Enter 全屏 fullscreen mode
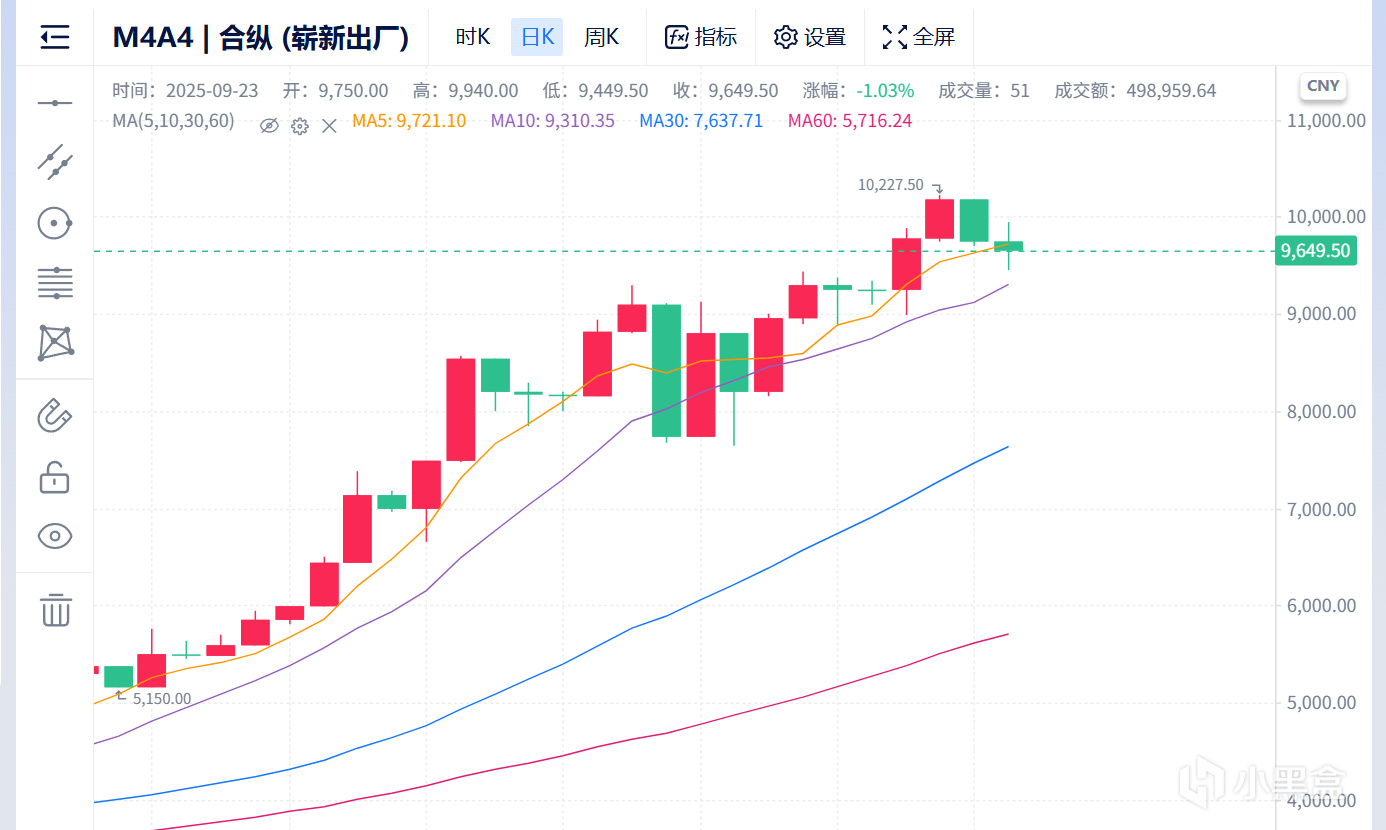Image resolution: width=1386 pixels, height=830 pixels. click(918, 38)
